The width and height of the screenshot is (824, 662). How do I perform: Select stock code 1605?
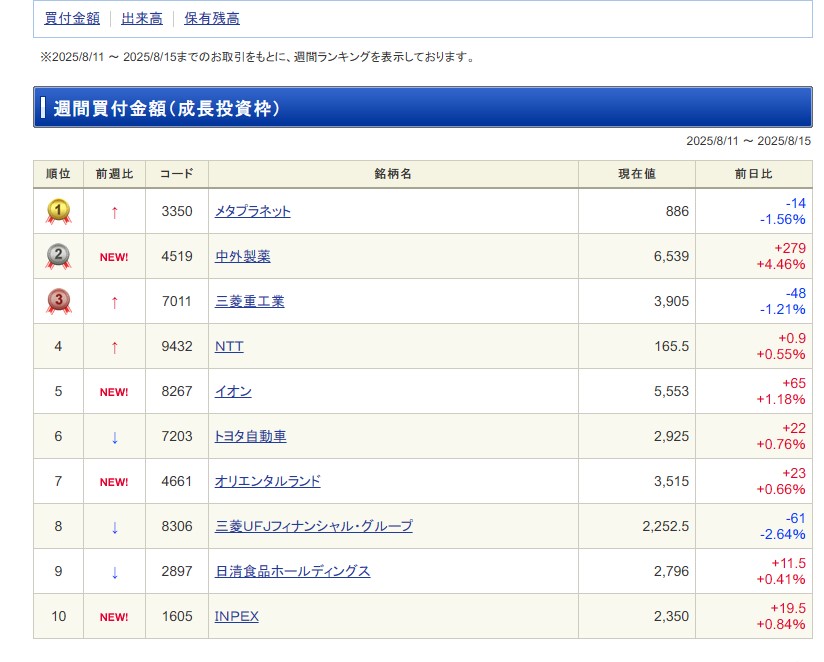coord(177,616)
